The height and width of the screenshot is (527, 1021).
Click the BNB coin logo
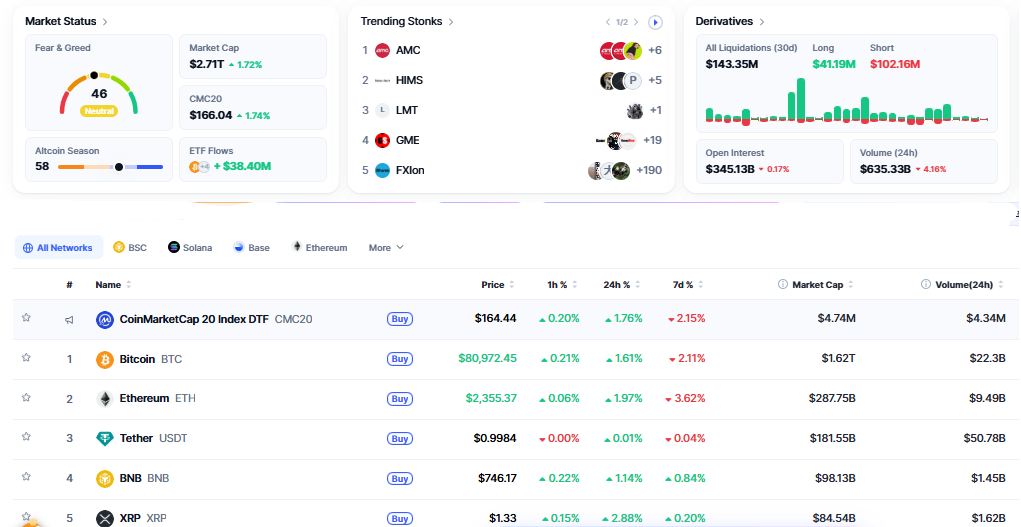click(105, 479)
